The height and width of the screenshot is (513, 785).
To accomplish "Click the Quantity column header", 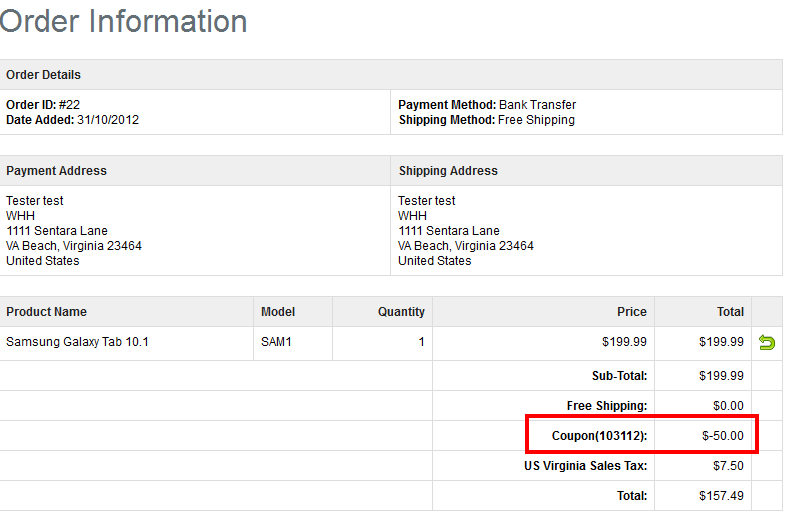I will [401, 312].
